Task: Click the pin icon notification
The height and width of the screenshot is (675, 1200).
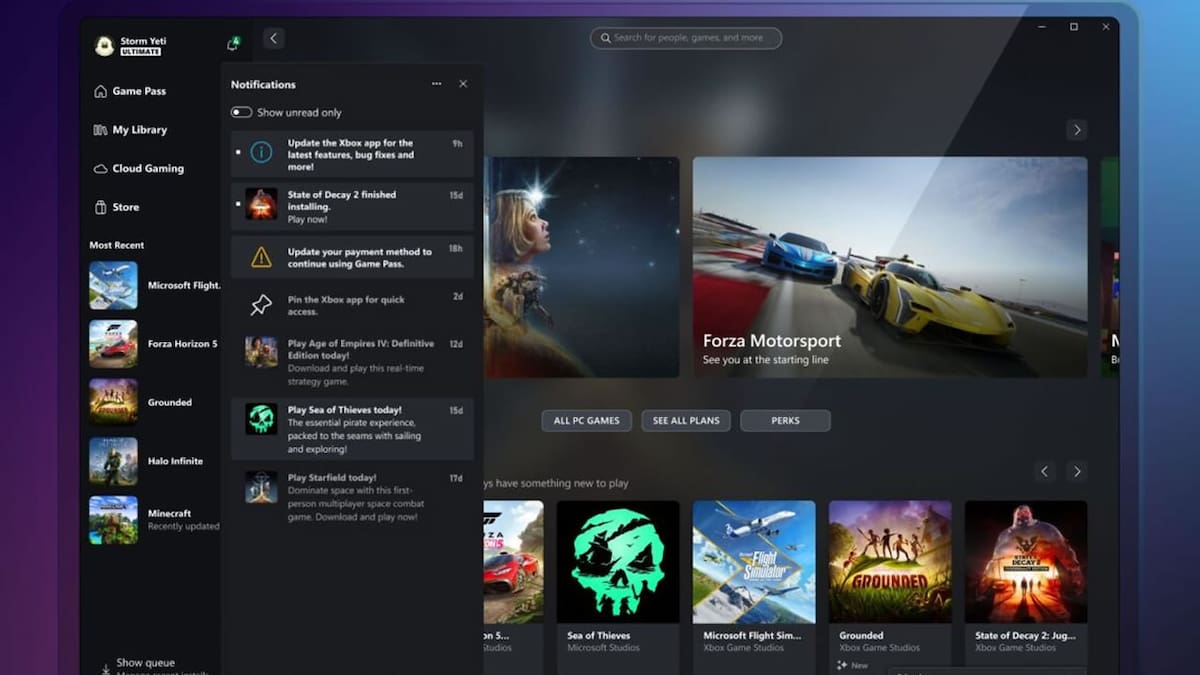Action: (261, 305)
